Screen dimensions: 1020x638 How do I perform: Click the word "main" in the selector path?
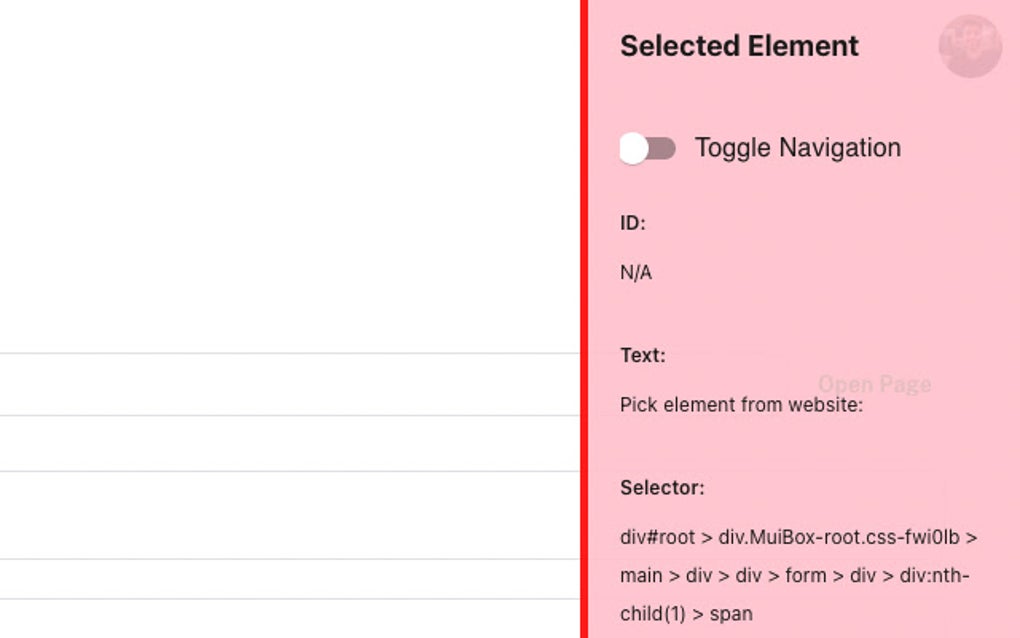pyautogui.click(x=641, y=575)
